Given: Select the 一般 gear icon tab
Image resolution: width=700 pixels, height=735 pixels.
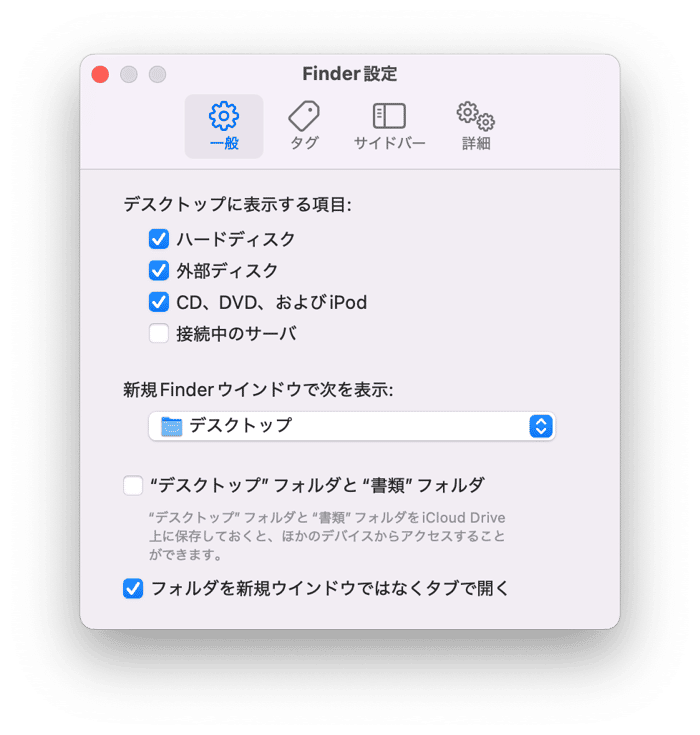Looking at the screenshot, I should coord(224,116).
